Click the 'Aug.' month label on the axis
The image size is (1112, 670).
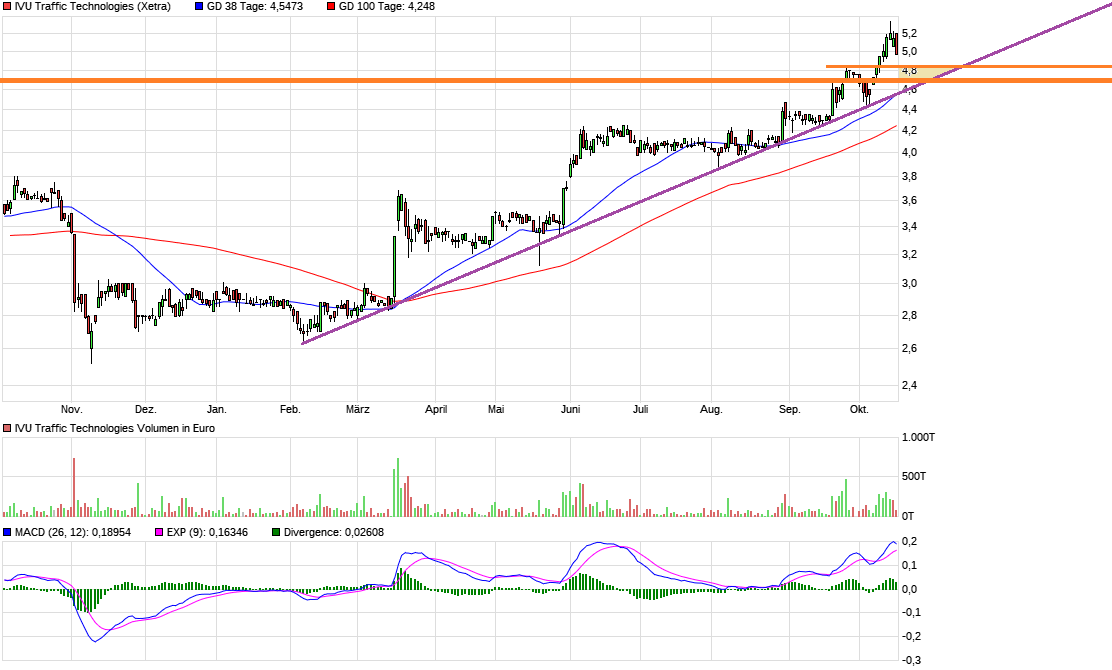coord(711,409)
